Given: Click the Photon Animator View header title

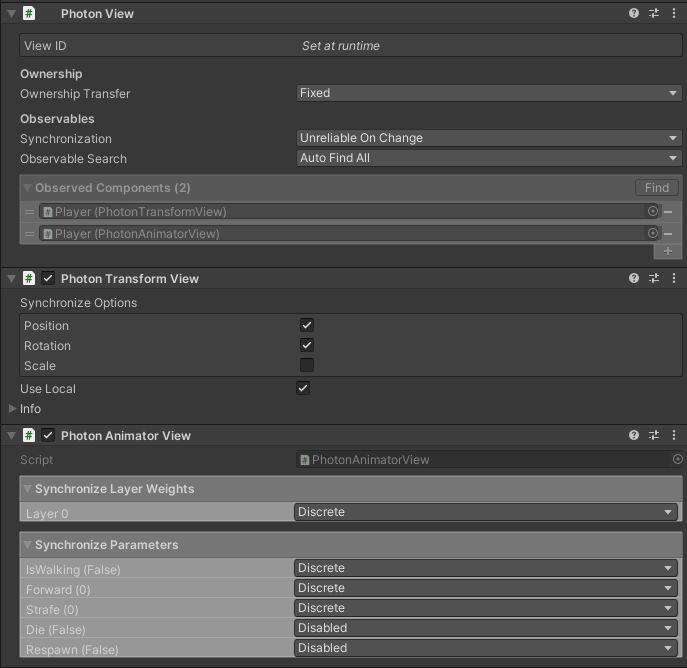Looking at the screenshot, I should point(126,435).
